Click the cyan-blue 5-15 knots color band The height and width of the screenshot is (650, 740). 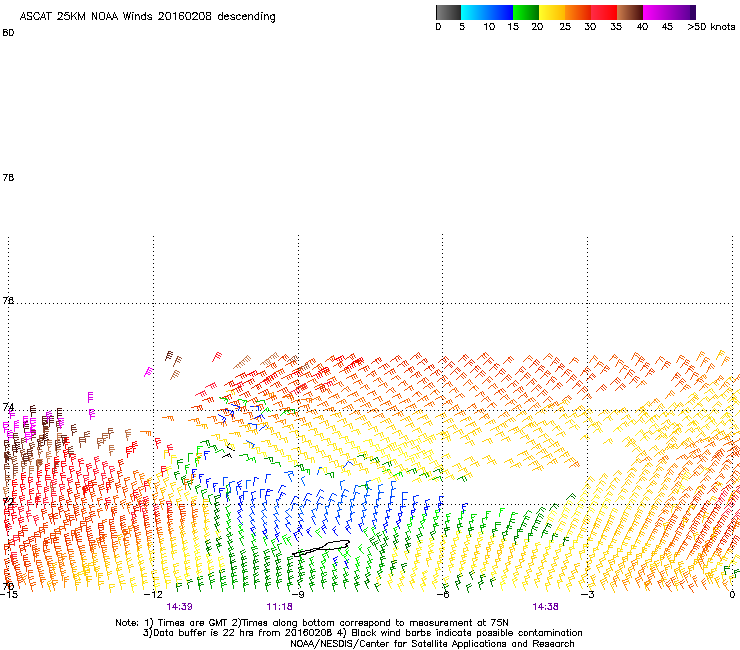tap(487, 12)
